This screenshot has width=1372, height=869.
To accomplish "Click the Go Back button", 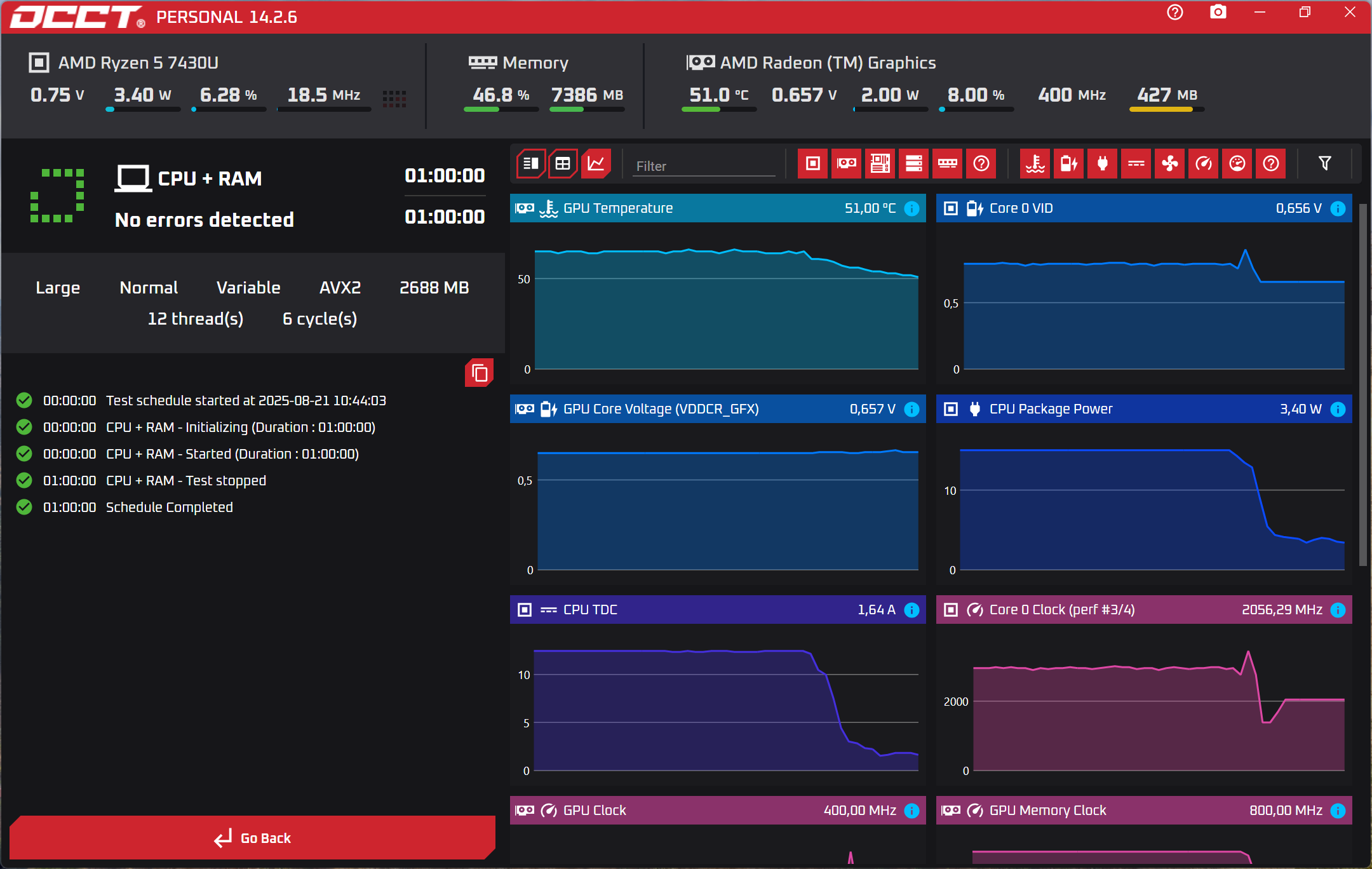I will point(252,838).
